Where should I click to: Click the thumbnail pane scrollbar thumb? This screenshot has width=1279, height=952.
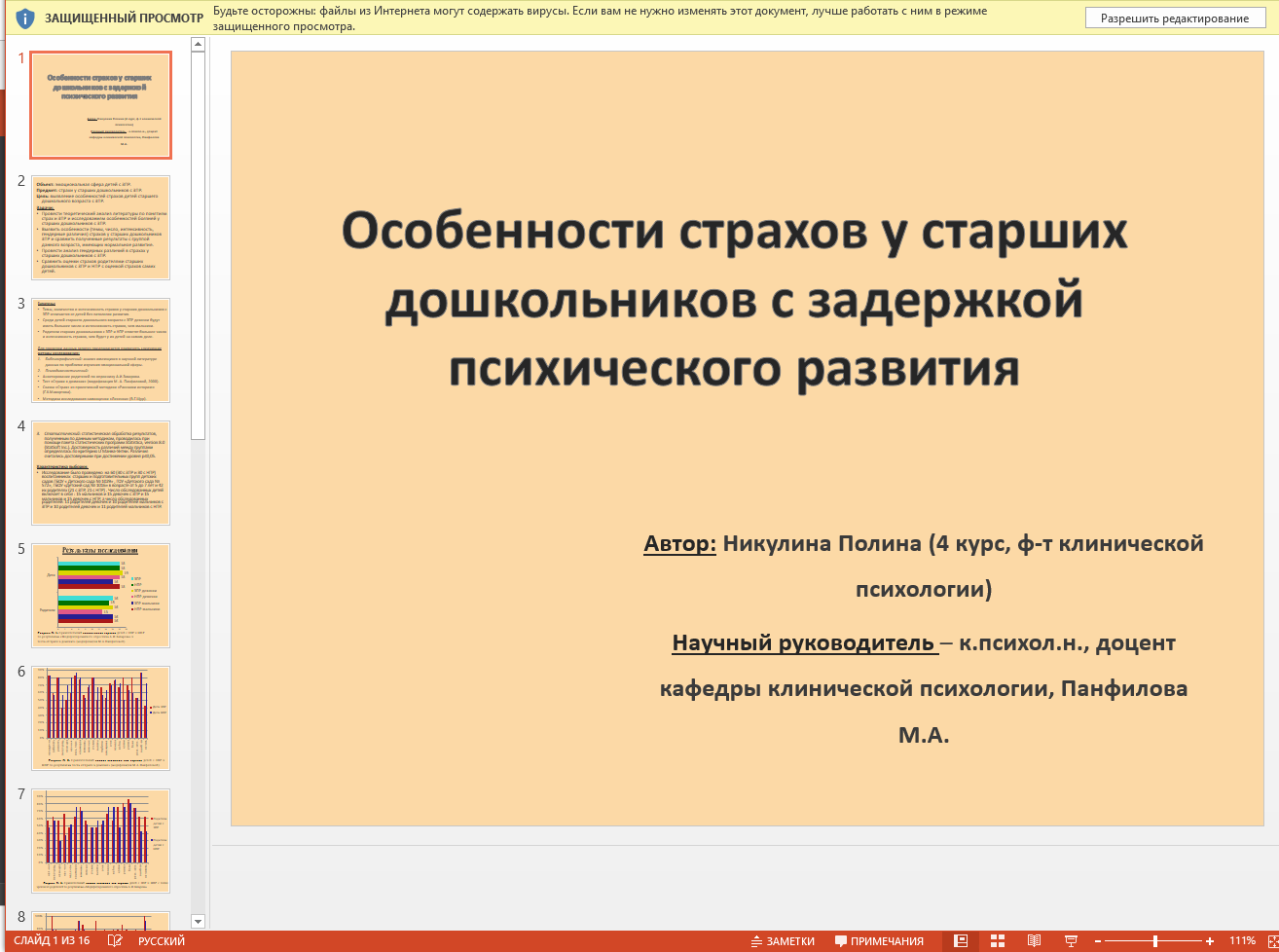point(199,245)
